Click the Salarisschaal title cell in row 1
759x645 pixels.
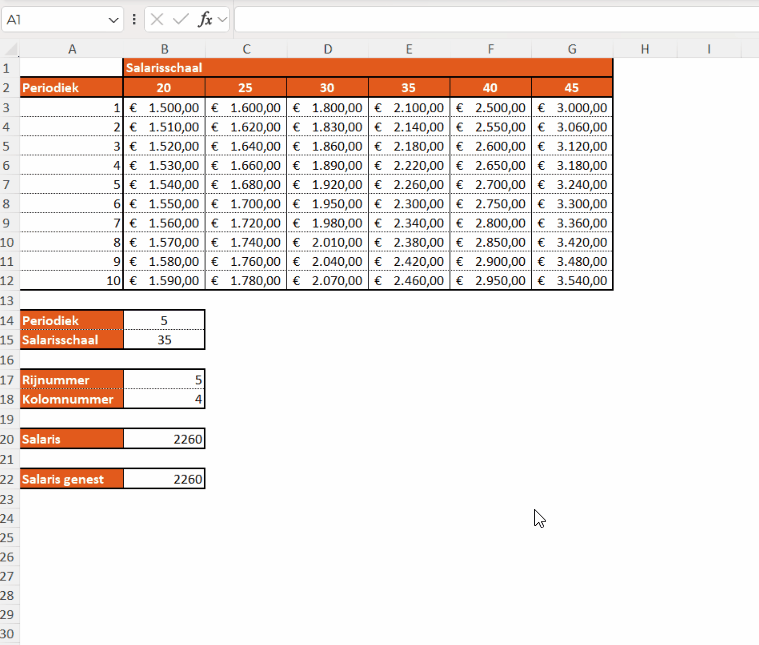pyautogui.click(x=368, y=68)
